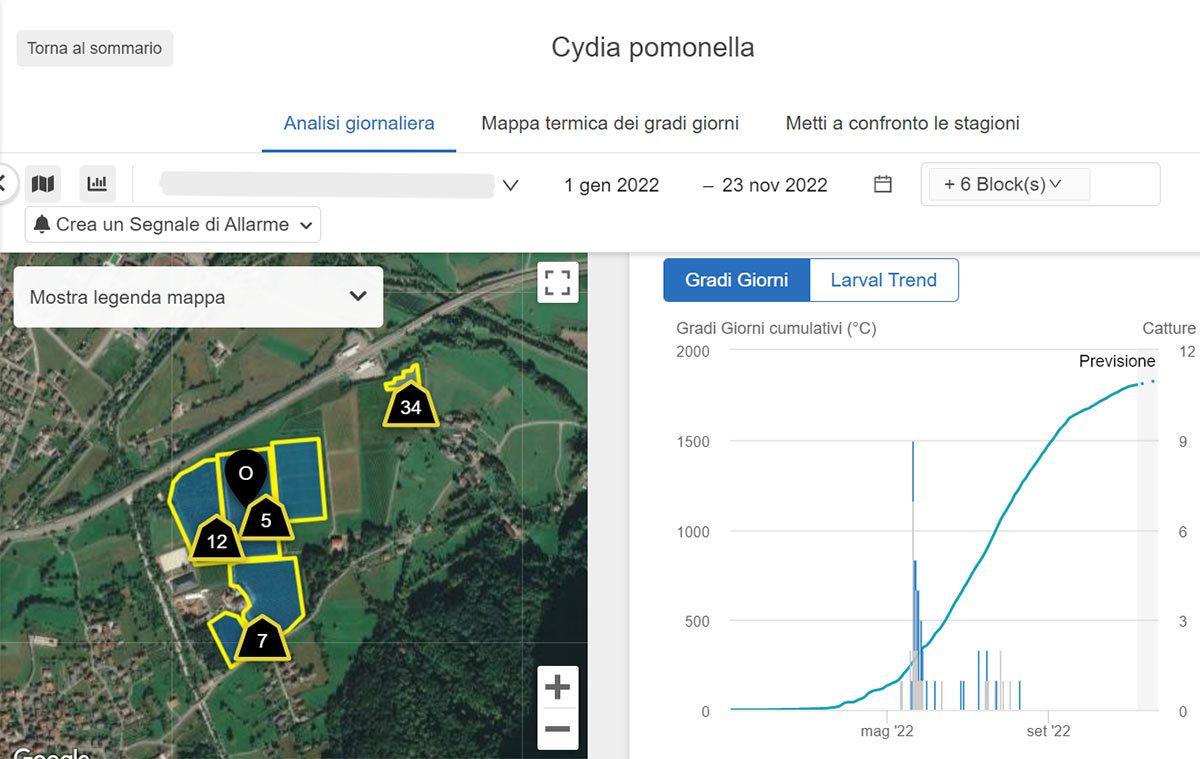Viewport: 1200px width, 759px height.
Task: Click the Torna al sommario button
Action: [94, 48]
